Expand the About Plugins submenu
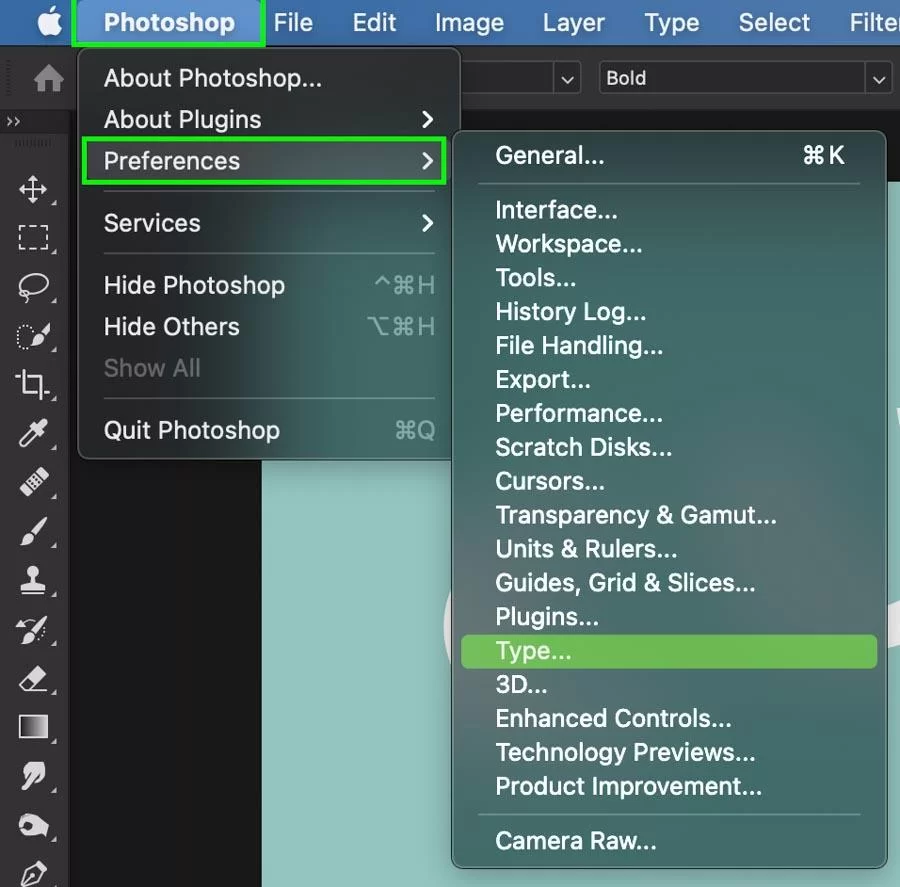This screenshot has height=887, width=900. [x=269, y=119]
